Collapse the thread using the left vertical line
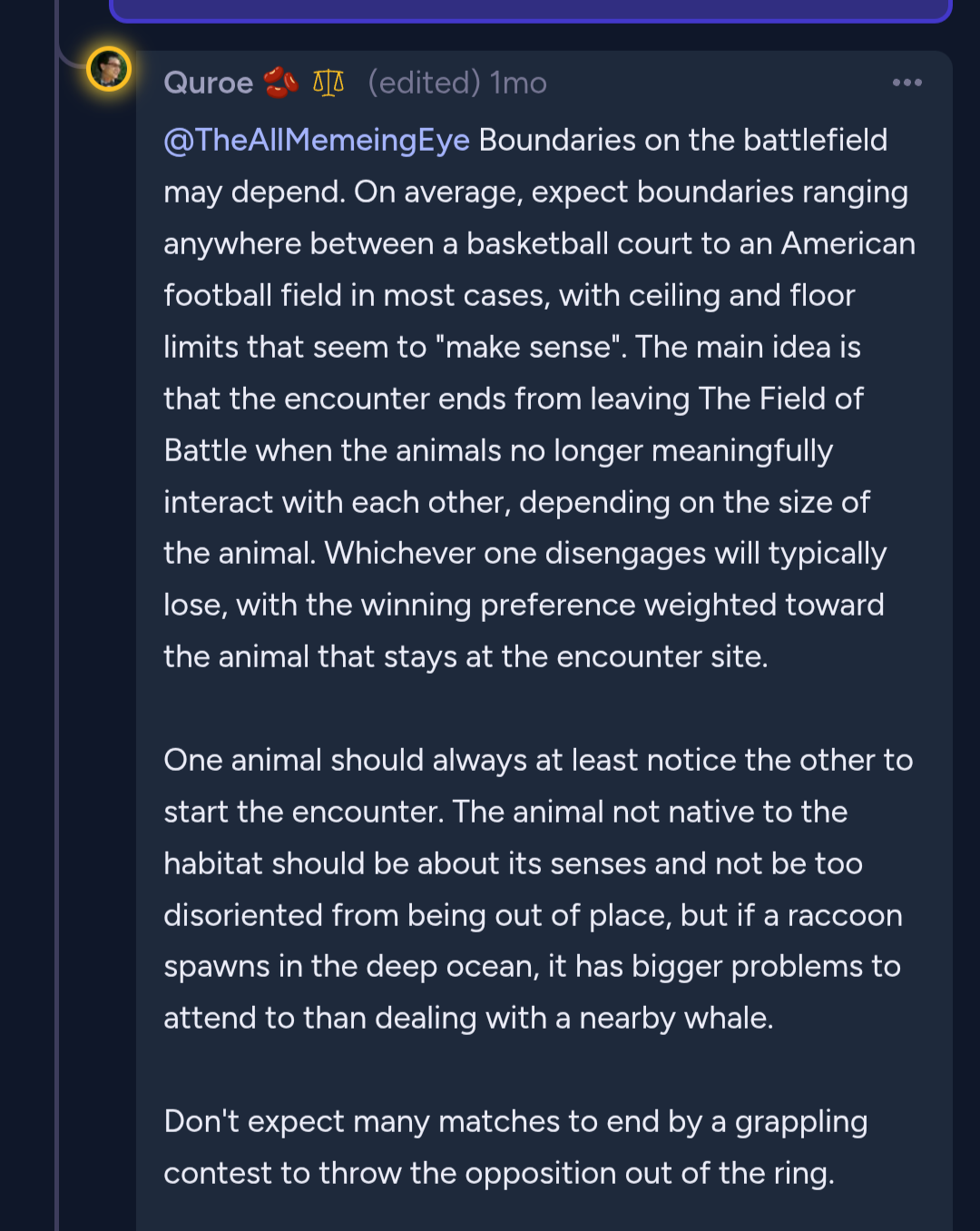Image resolution: width=980 pixels, height=1231 pixels. [x=57, y=635]
